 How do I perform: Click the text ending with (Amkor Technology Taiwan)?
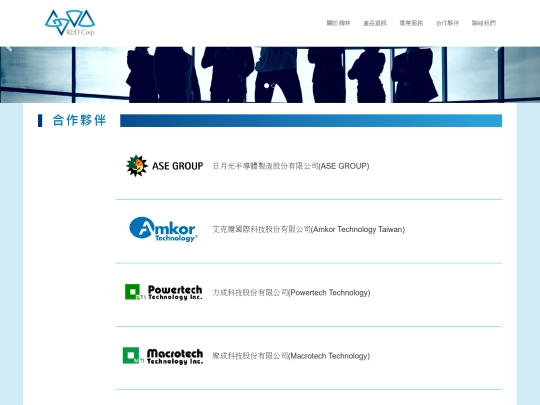click(x=309, y=229)
